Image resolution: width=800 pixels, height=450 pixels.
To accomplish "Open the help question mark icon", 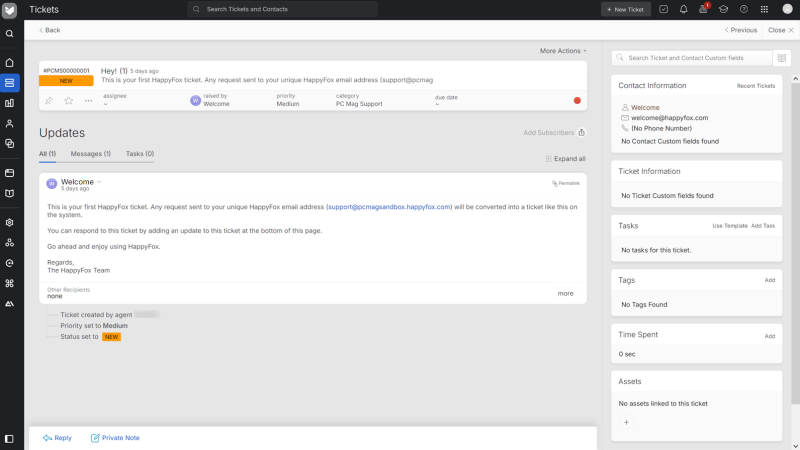I will tap(743, 9).
